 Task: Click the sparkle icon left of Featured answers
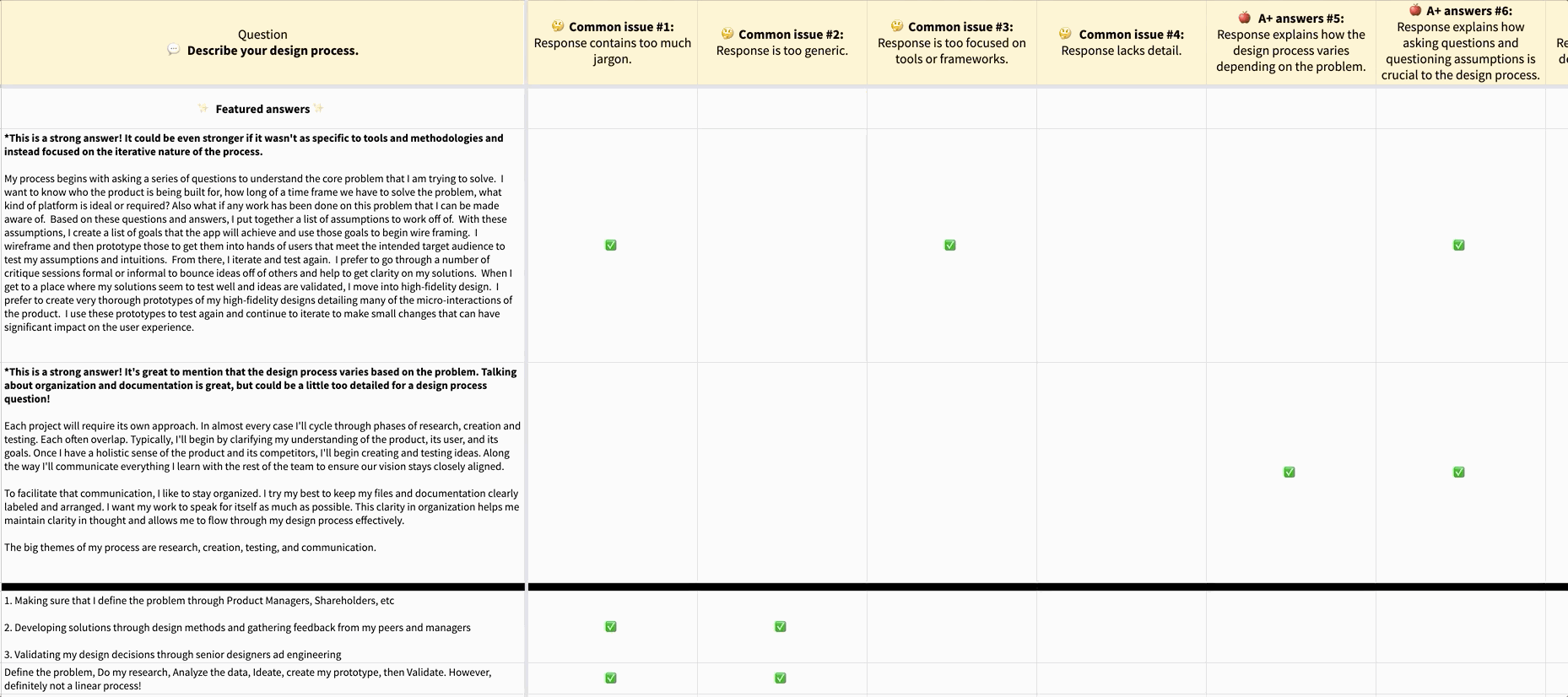(203, 109)
